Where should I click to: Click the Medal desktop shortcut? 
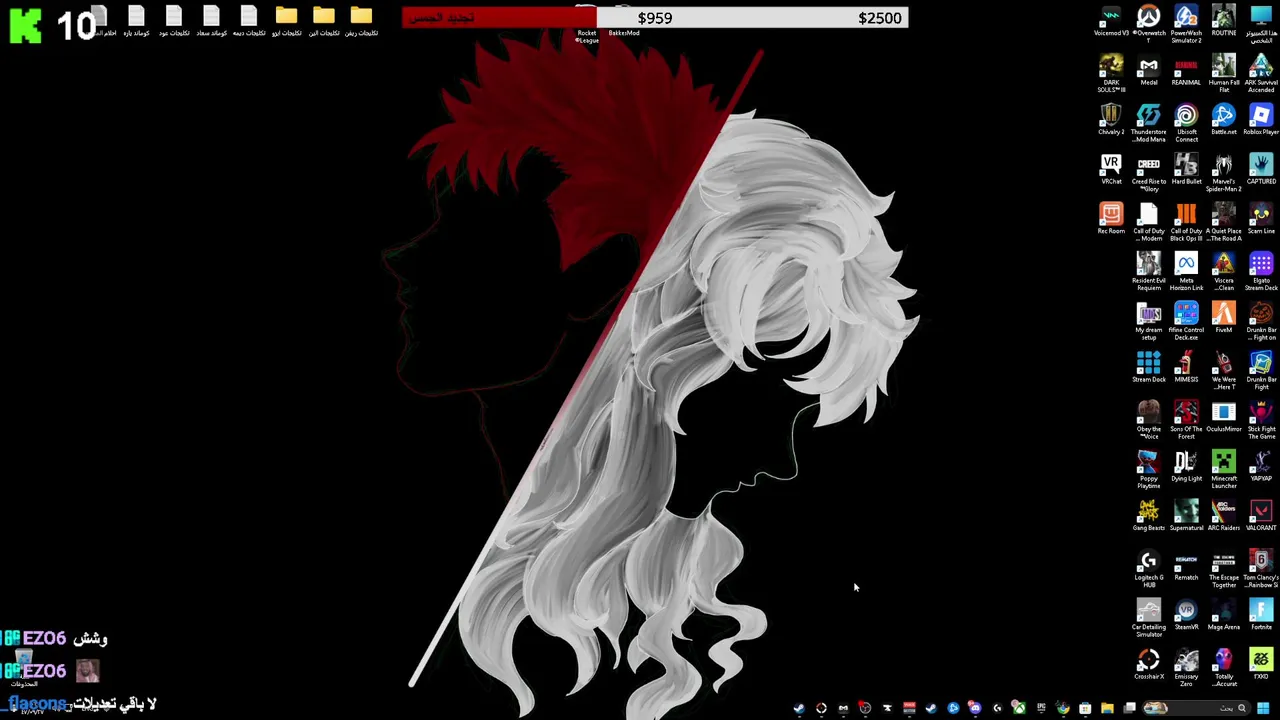click(x=1148, y=71)
